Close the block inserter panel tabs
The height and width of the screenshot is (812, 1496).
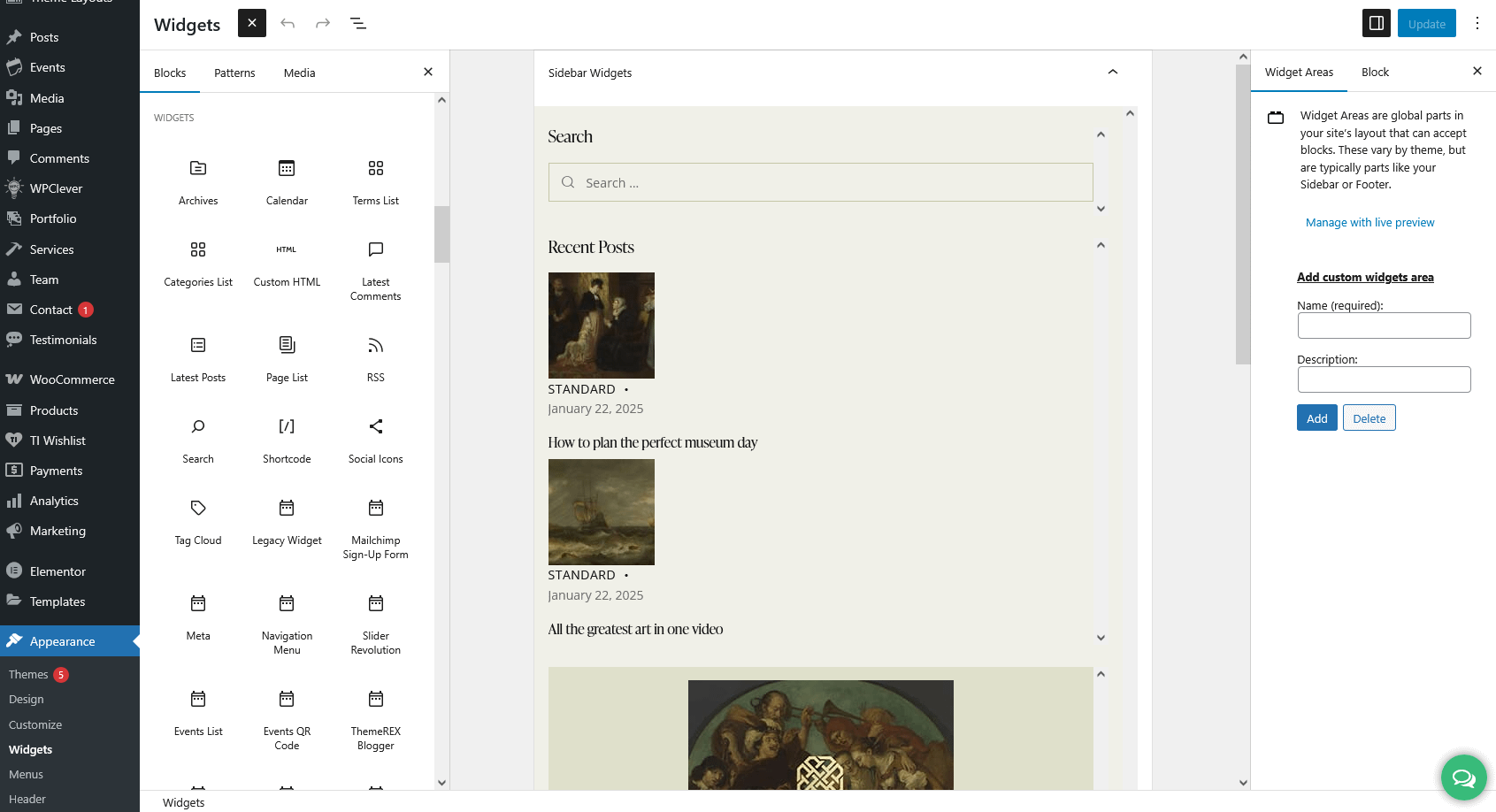point(428,72)
